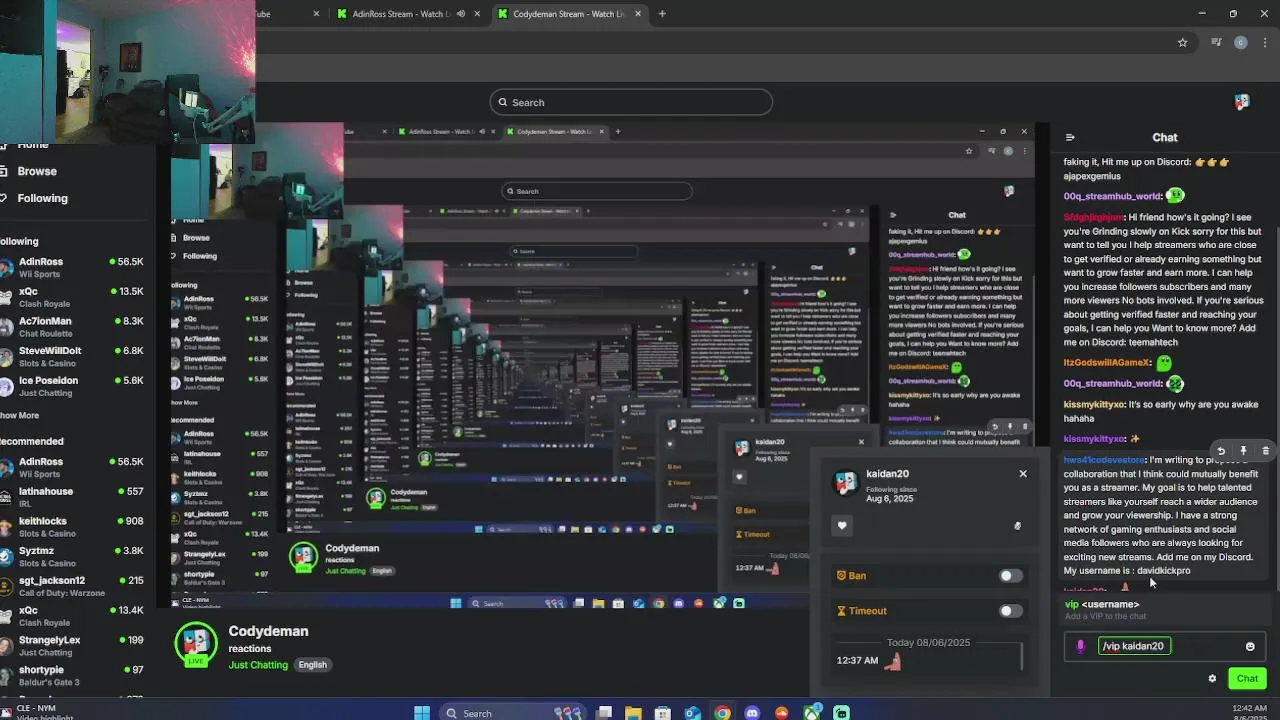Click username ItzGodswillAGameX in chat

point(1106,363)
